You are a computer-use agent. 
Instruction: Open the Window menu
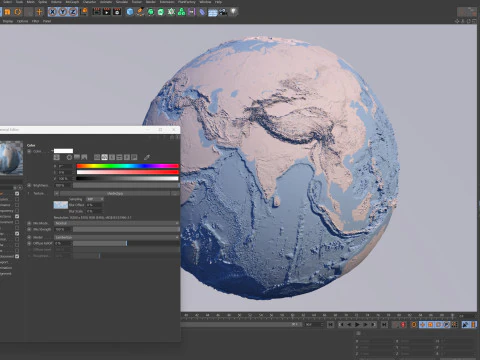[x=205, y=2]
